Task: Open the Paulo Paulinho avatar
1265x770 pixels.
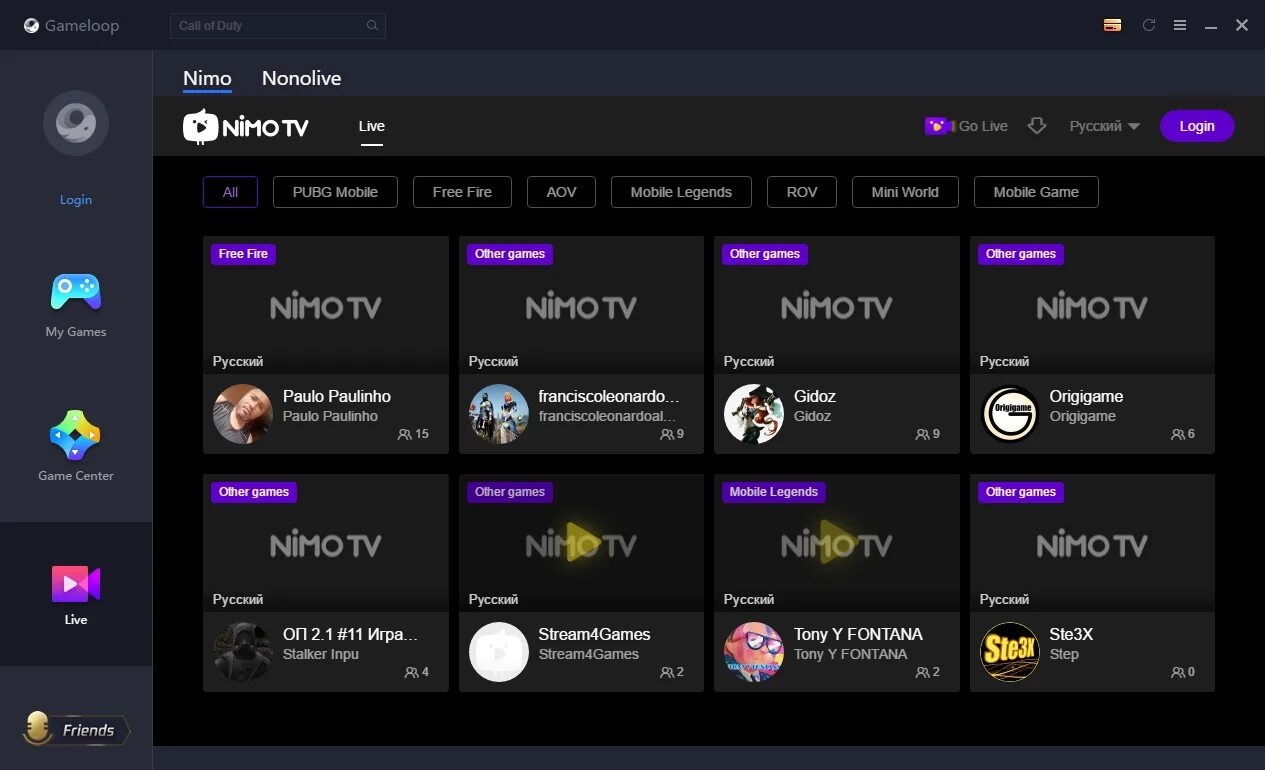Action: point(243,414)
